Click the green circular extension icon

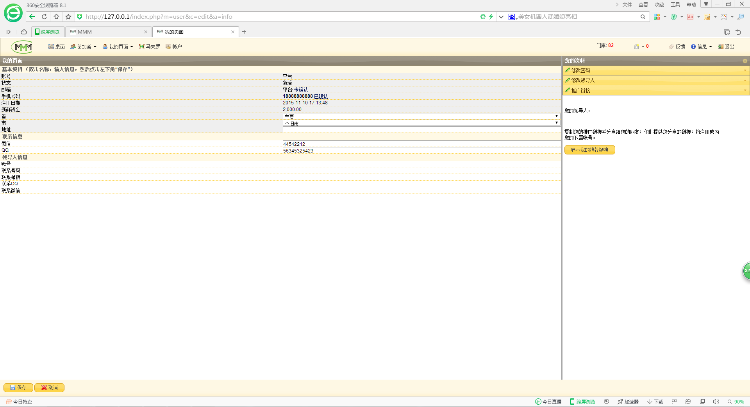coord(674,17)
